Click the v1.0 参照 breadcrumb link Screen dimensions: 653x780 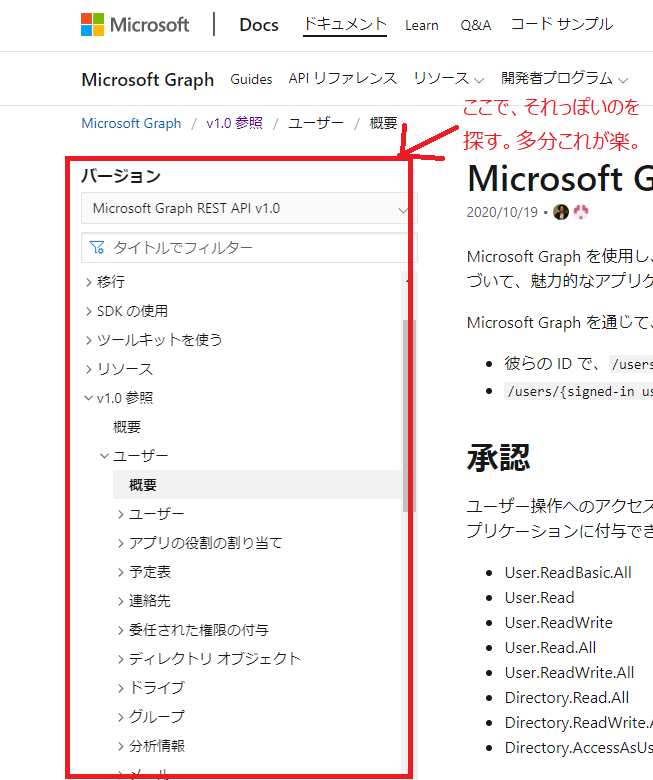pos(234,123)
